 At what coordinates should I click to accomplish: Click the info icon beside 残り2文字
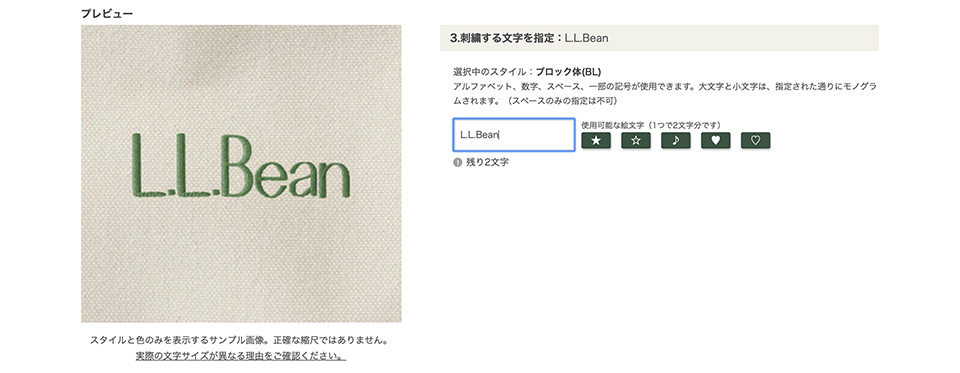pos(457,162)
